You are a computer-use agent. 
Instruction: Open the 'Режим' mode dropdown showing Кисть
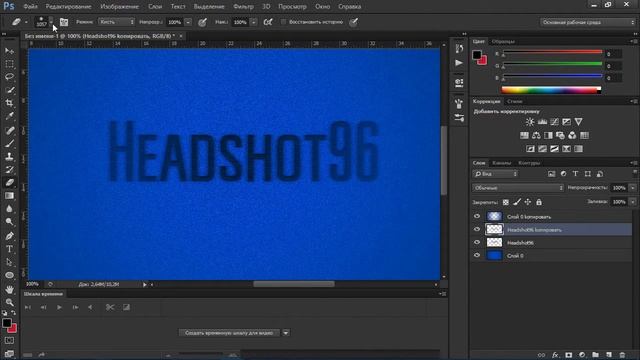(x=116, y=22)
